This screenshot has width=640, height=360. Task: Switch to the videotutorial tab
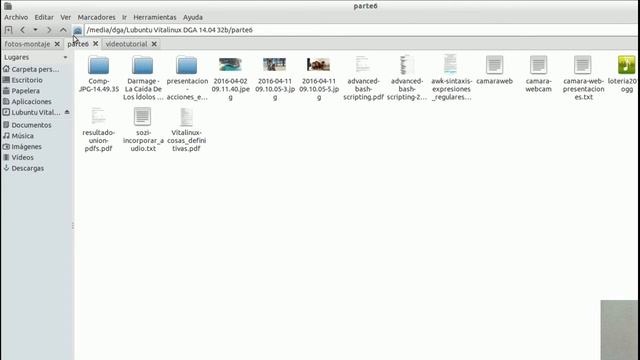126,44
